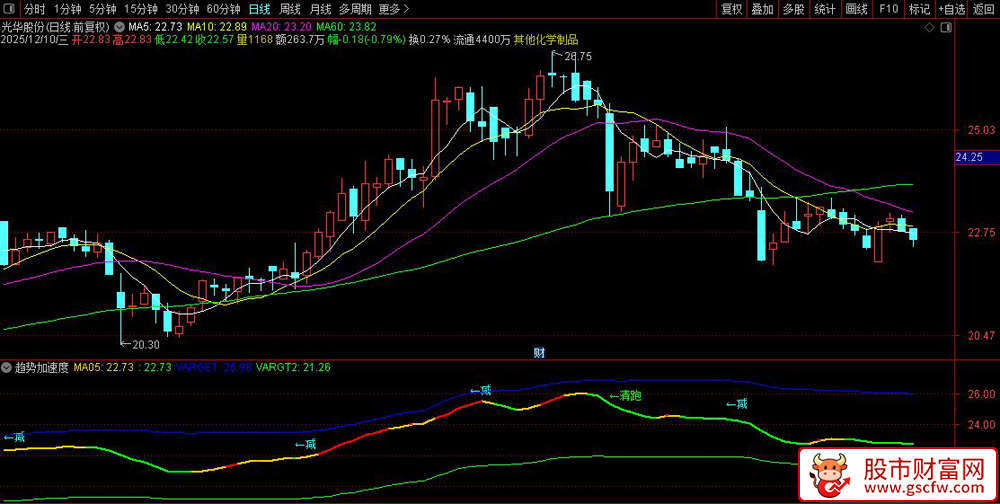
Task: Click the VARGT2: 21.26 label
Action: point(293,367)
